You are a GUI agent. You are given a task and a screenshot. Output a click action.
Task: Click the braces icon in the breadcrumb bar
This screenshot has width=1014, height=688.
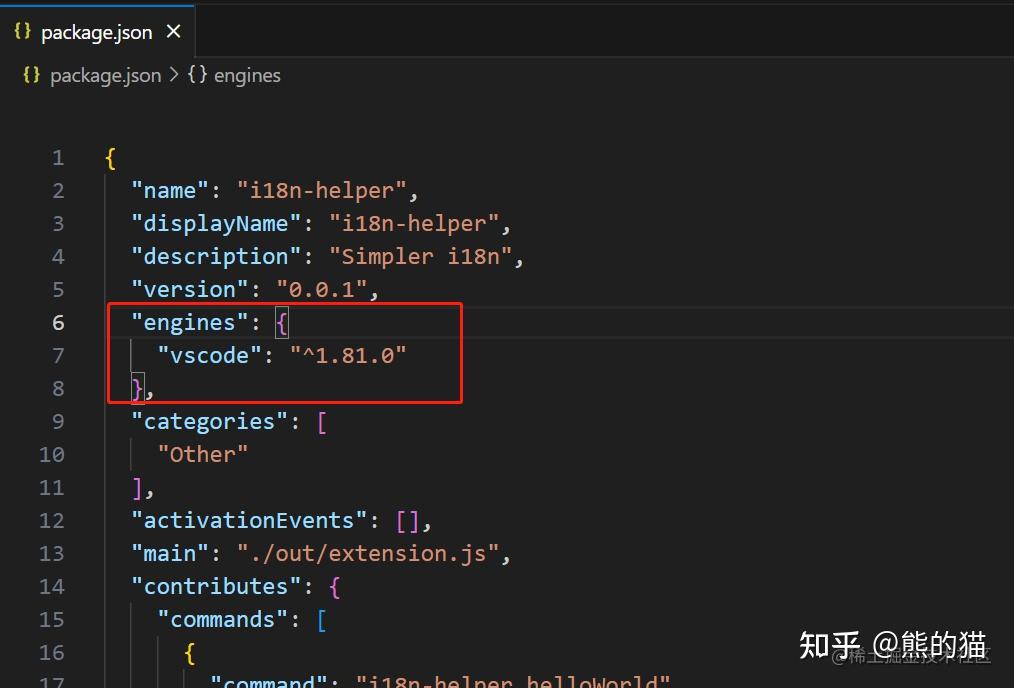(x=30, y=75)
